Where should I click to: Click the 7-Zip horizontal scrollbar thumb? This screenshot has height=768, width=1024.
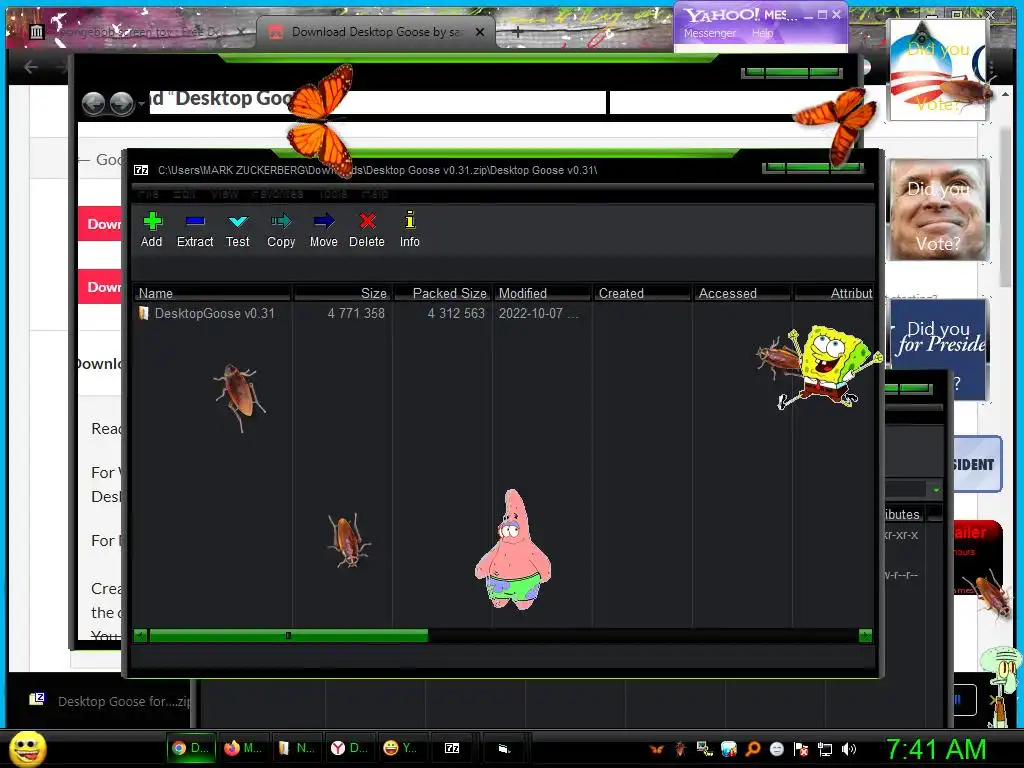[x=289, y=635]
